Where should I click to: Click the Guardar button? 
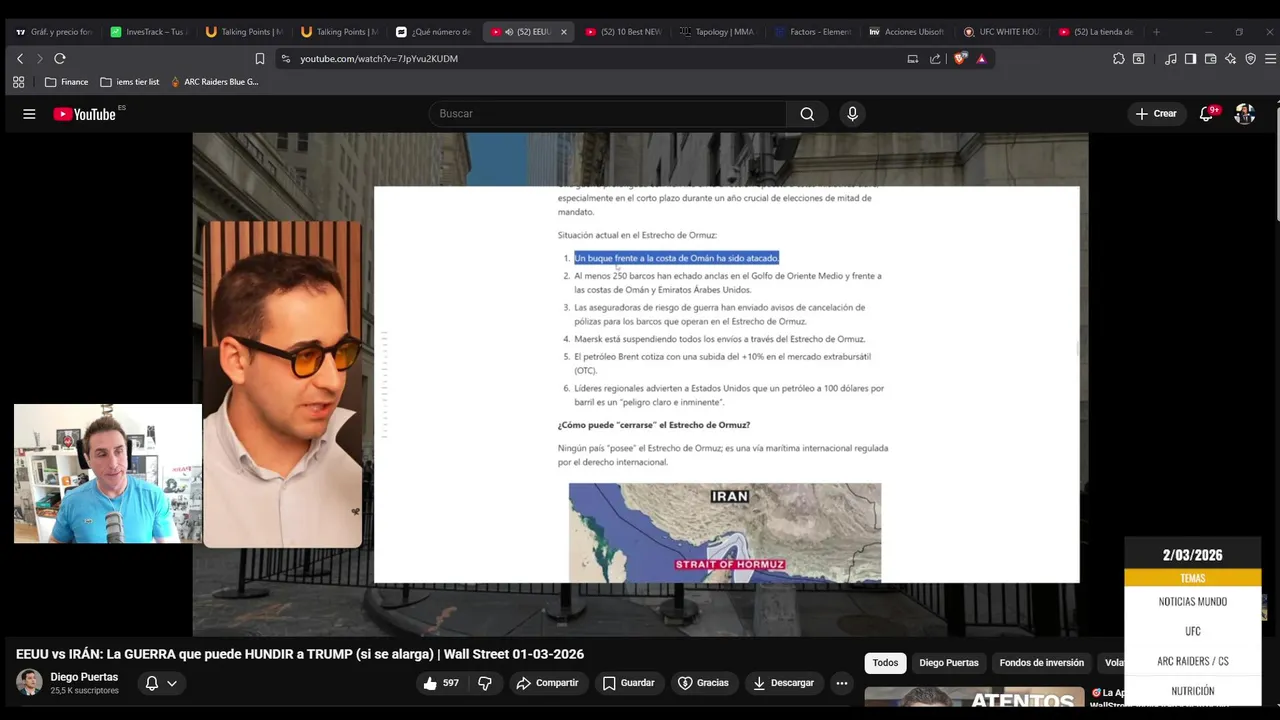coord(628,683)
